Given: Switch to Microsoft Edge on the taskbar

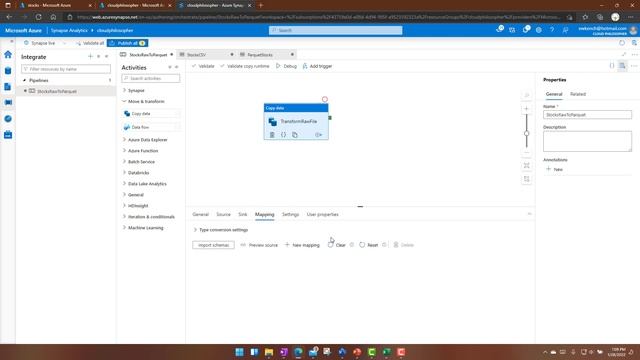Looking at the screenshot, I should pyautogui.click(x=298, y=352).
